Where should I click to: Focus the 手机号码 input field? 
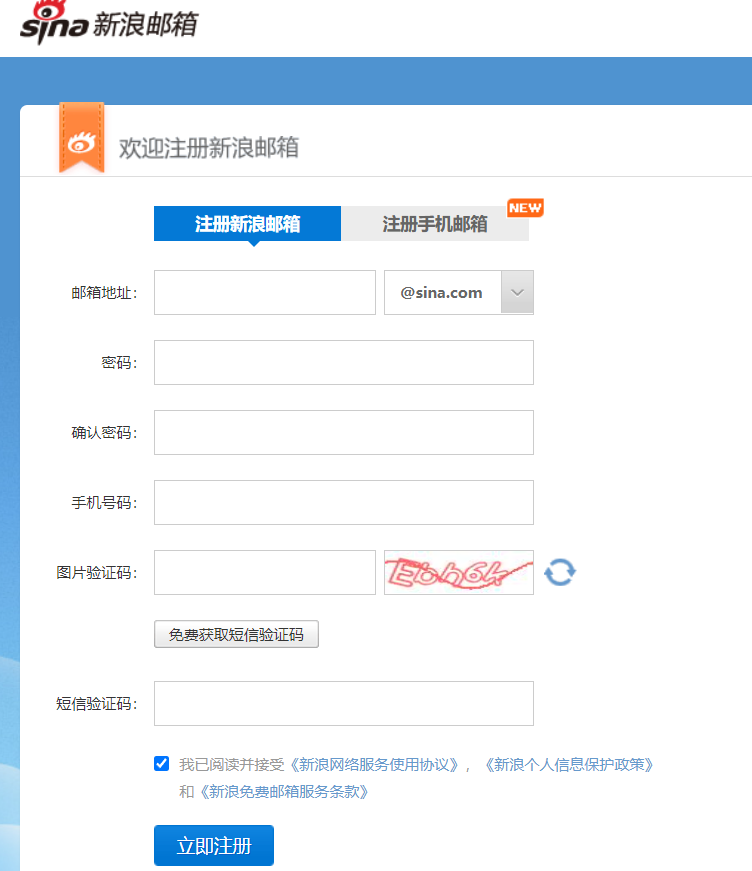pyautogui.click(x=344, y=502)
